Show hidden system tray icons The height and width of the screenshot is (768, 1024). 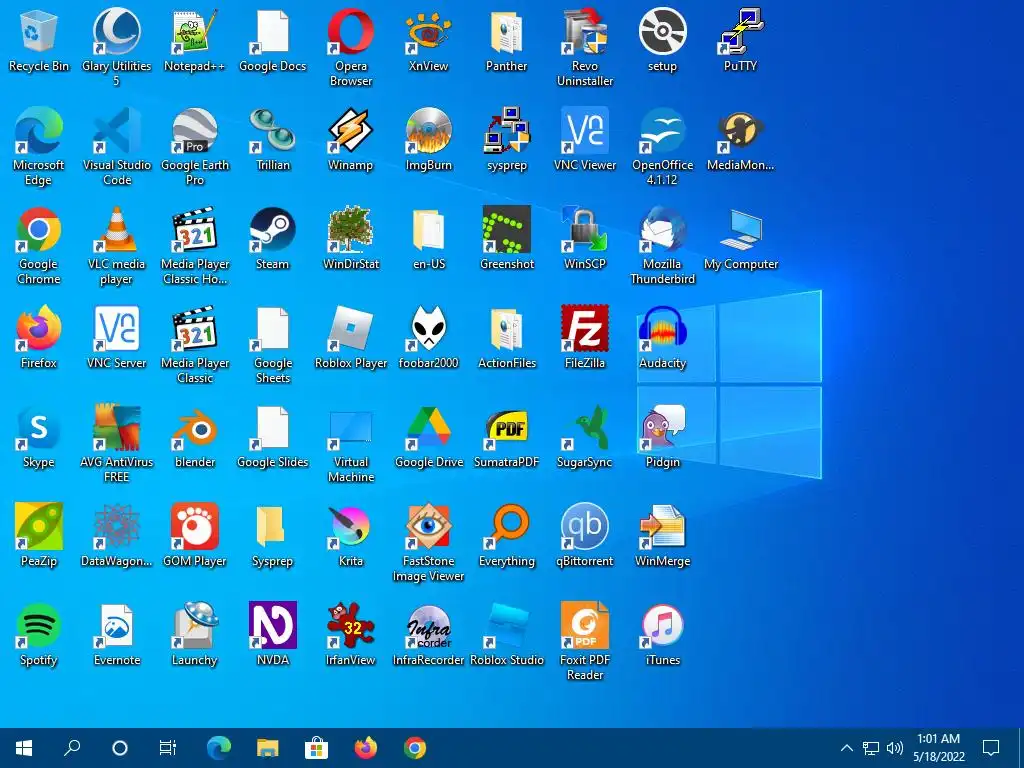pos(846,748)
